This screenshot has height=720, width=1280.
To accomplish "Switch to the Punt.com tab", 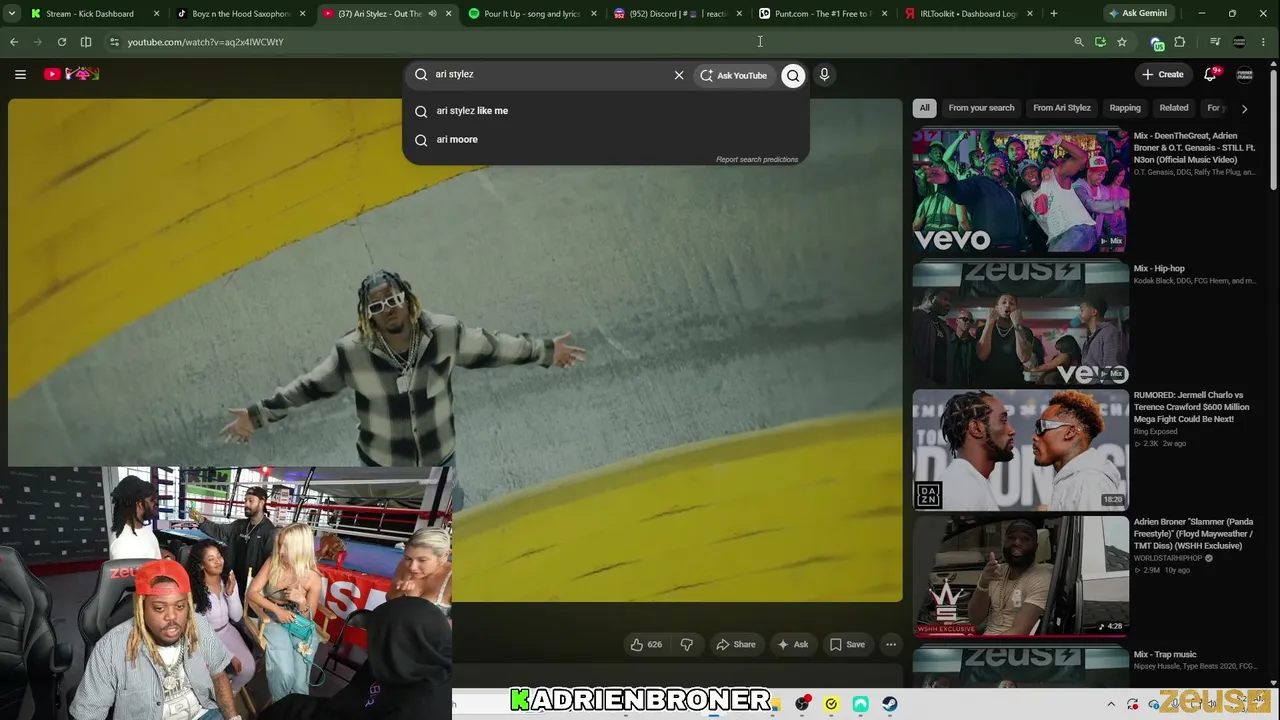I will point(823,14).
